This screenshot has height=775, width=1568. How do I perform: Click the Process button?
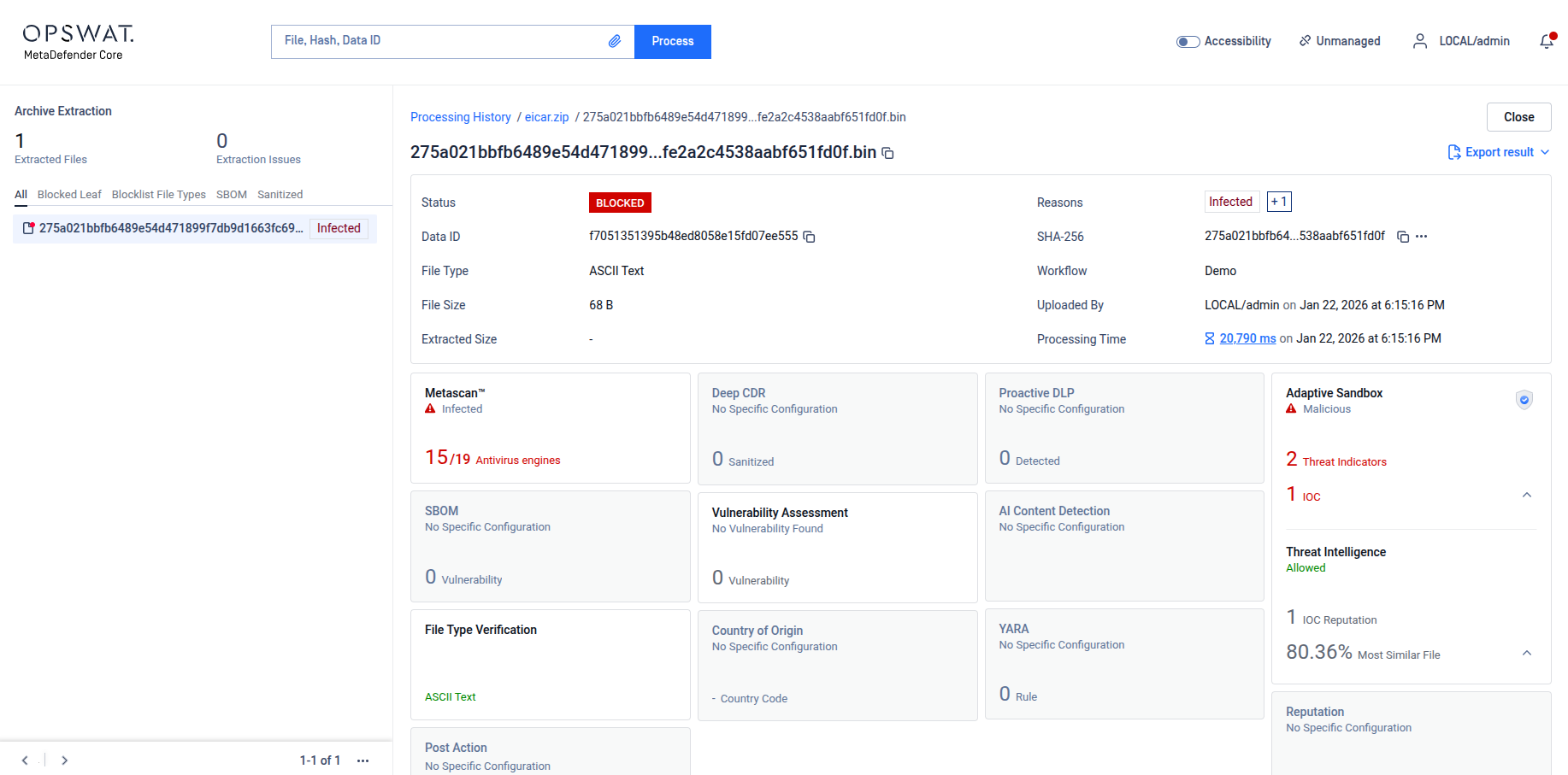point(672,41)
